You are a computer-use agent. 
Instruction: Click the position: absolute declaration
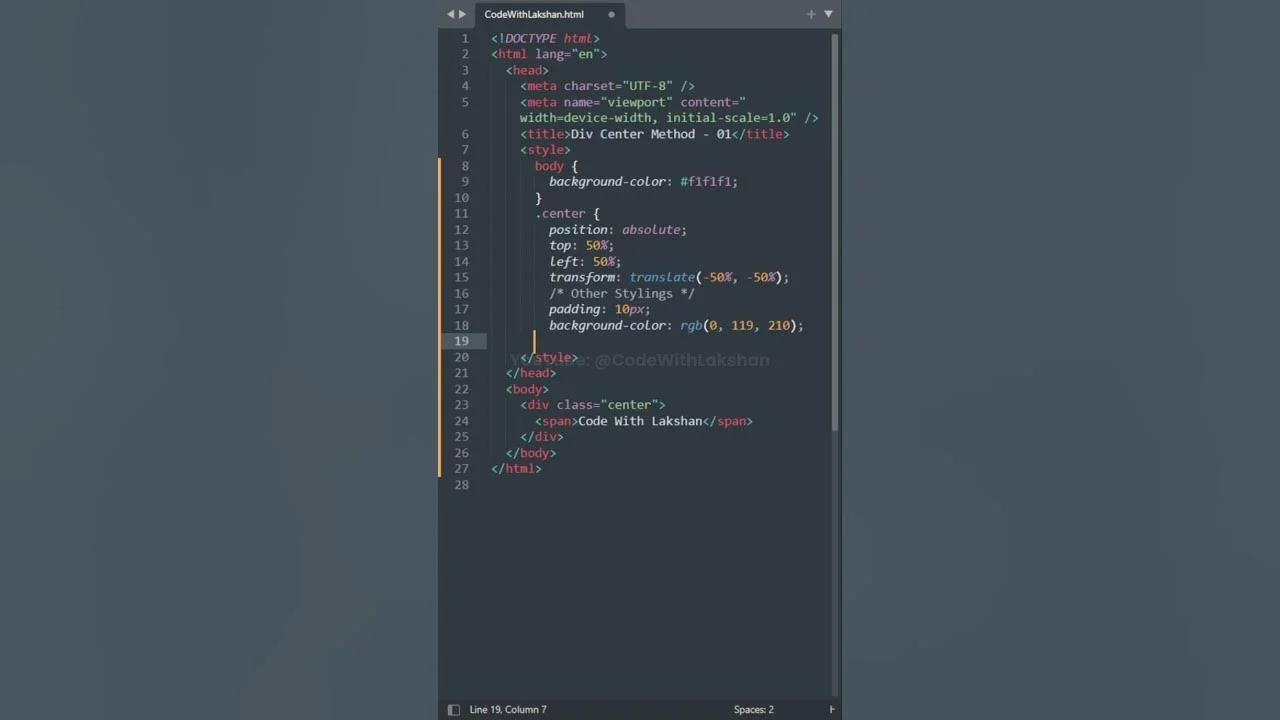point(618,230)
